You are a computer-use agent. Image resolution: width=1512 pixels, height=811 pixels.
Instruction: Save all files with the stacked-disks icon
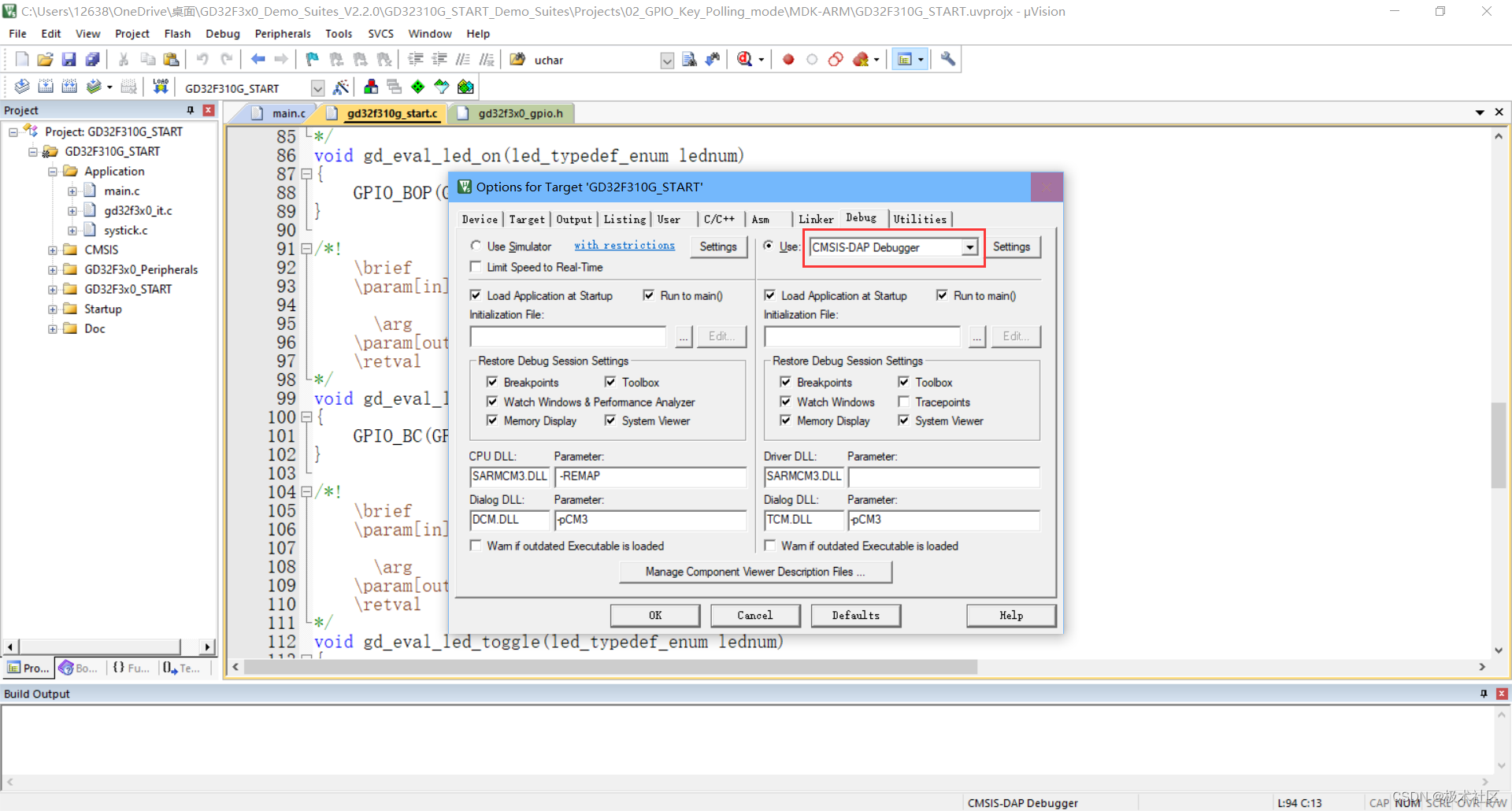pyautogui.click(x=92, y=59)
